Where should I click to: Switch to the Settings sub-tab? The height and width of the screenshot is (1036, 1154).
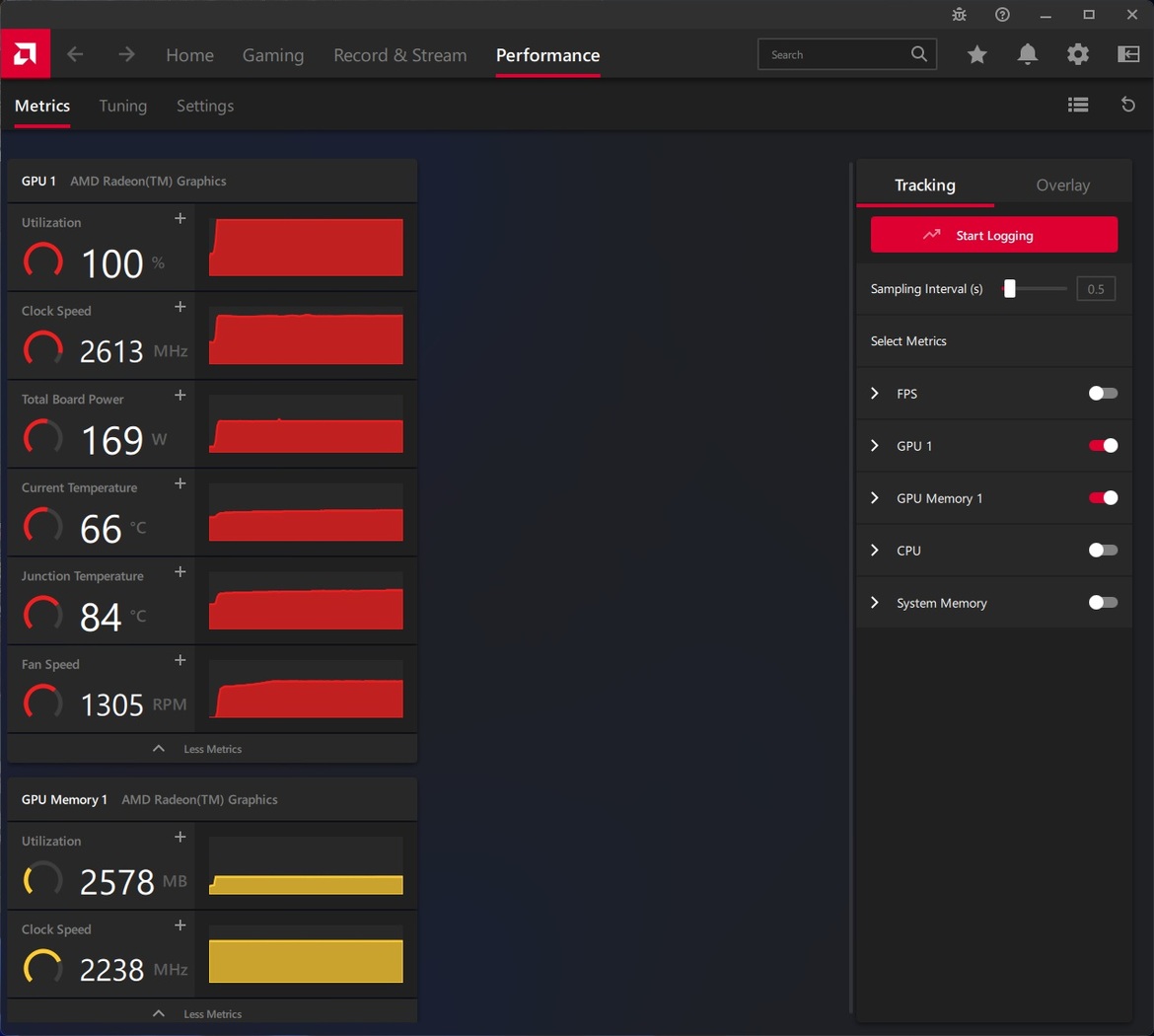pyautogui.click(x=205, y=106)
